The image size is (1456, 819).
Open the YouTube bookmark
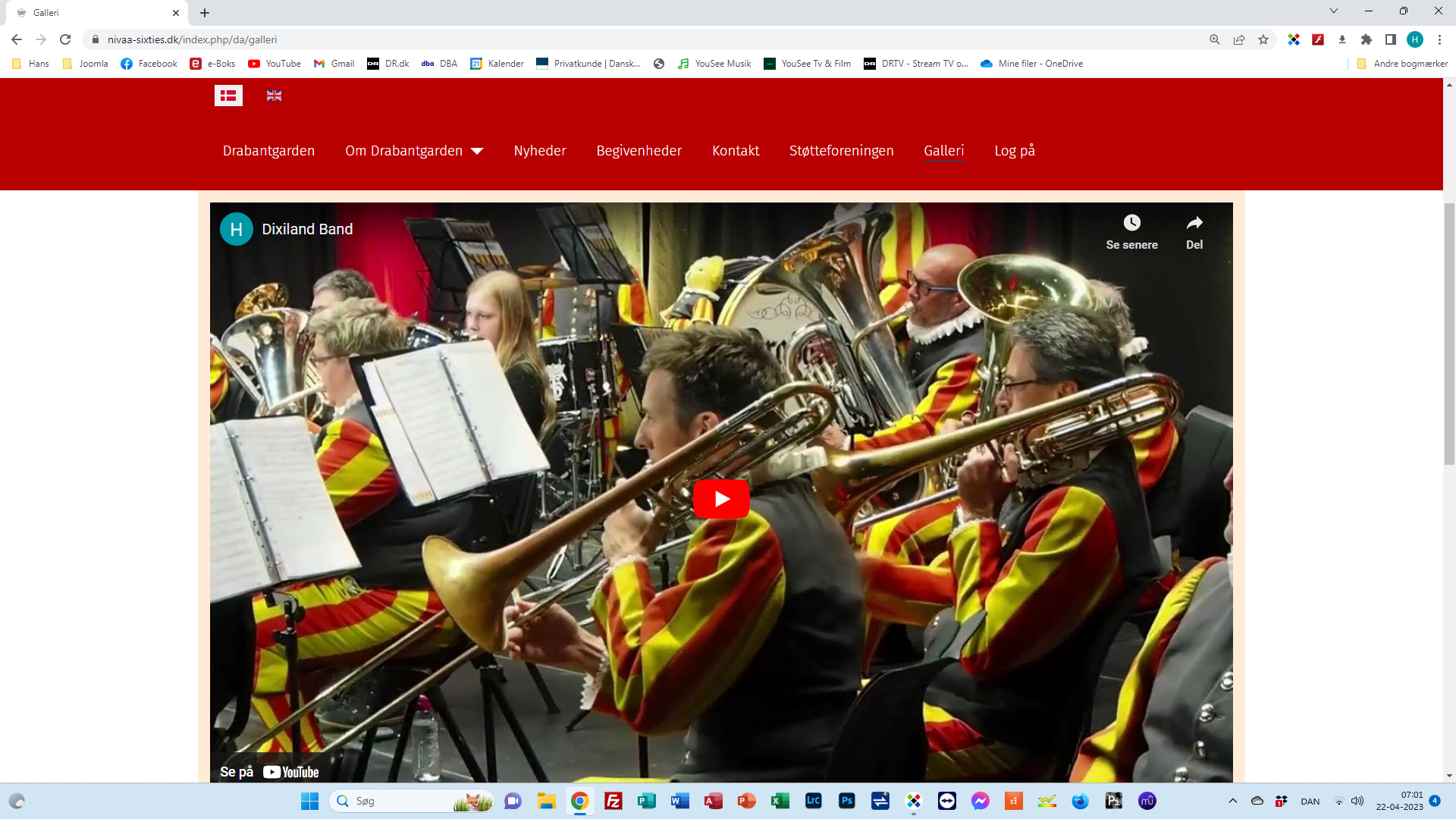point(275,64)
